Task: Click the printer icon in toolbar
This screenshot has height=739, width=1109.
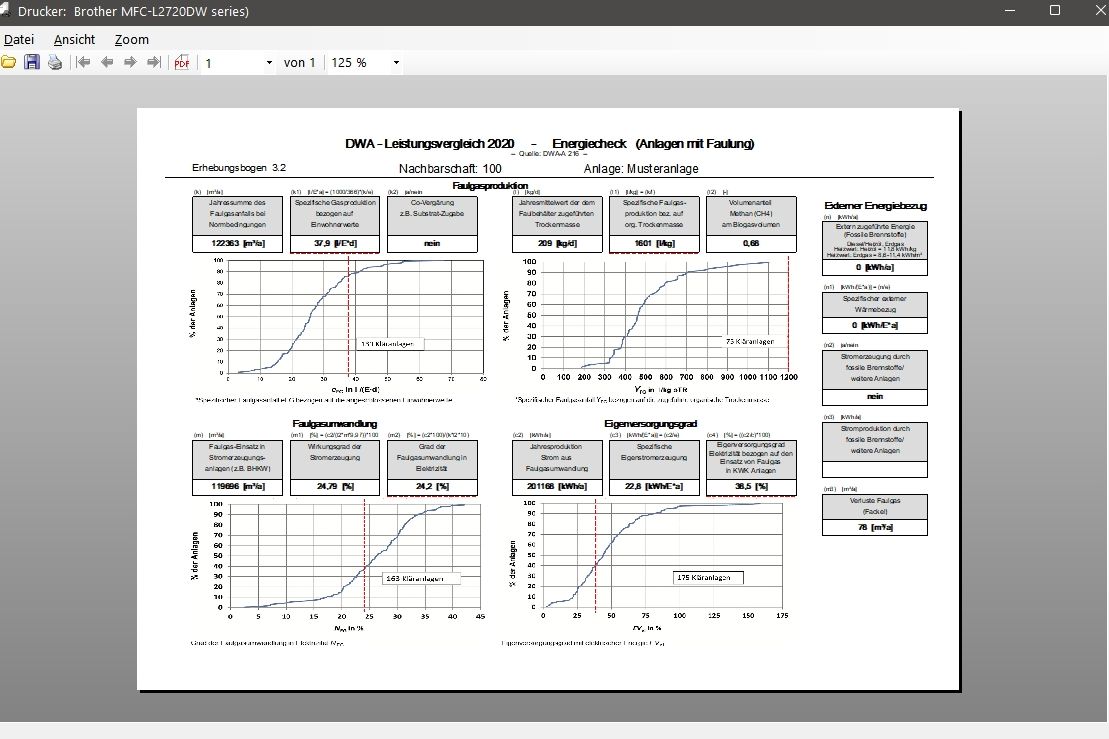Action: [x=55, y=63]
